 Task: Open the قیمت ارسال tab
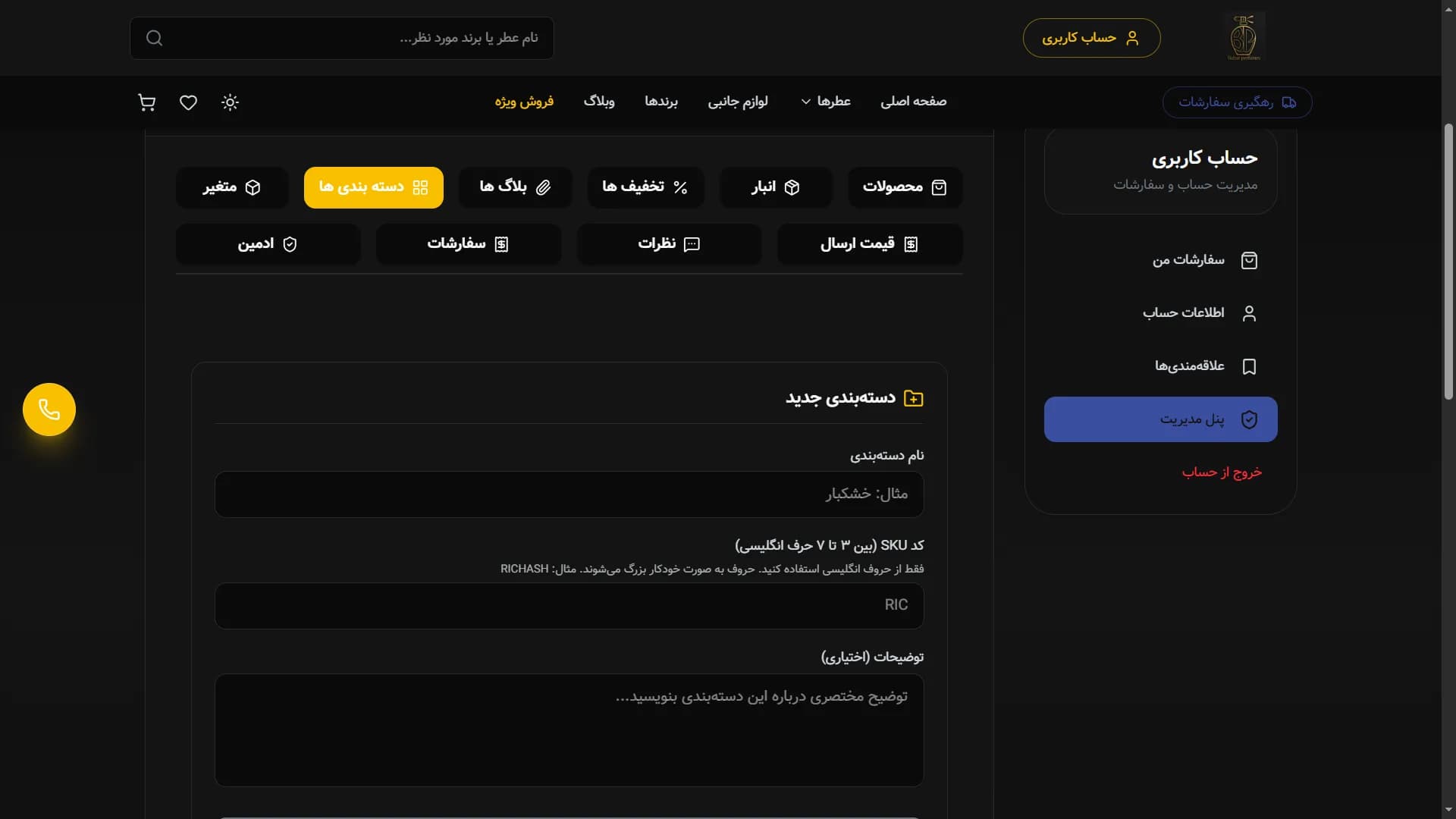[870, 244]
